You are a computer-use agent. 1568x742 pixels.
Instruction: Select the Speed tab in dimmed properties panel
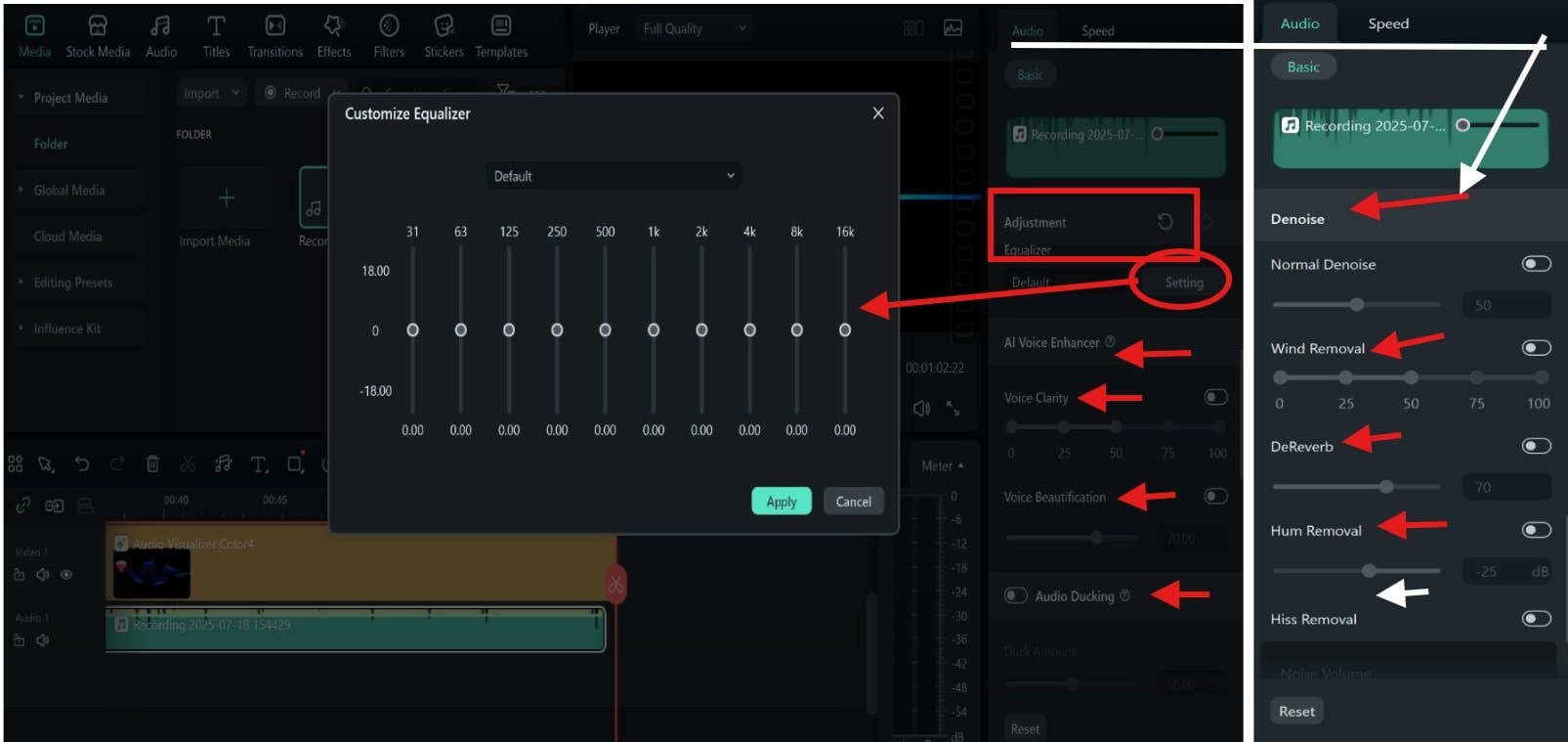click(x=1097, y=31)
